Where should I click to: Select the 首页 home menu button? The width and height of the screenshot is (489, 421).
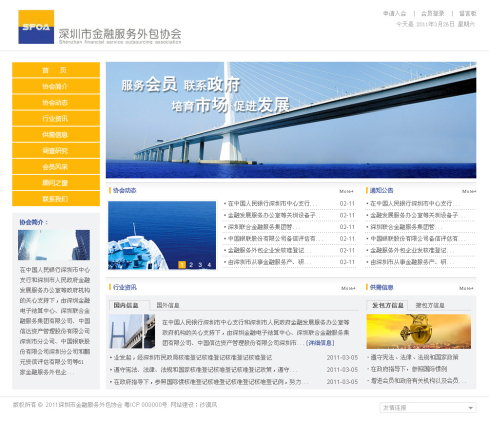(56, 70)
